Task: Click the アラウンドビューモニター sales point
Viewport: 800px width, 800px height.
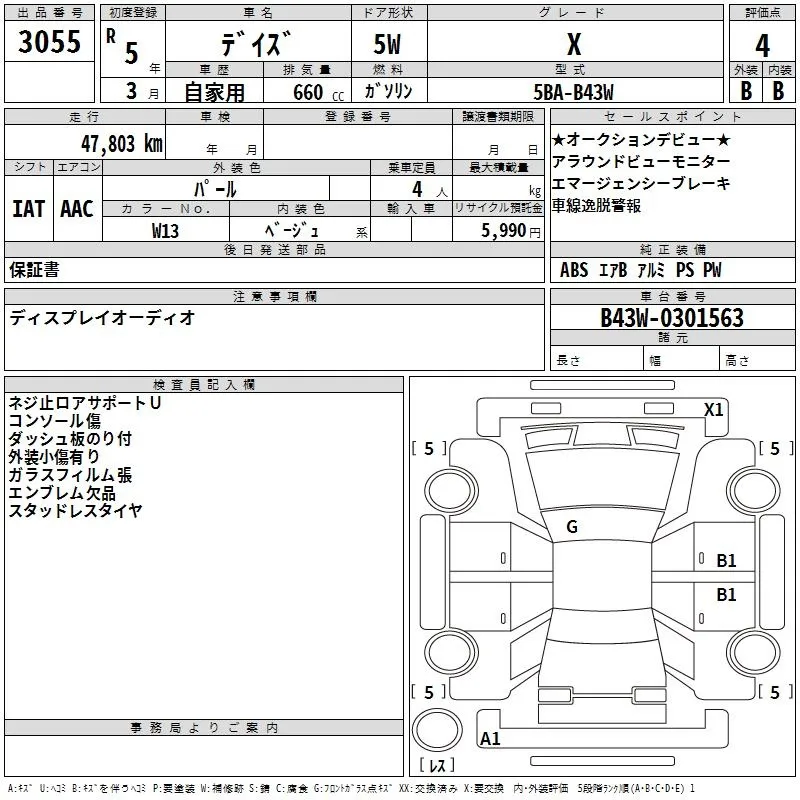Action: click(641, 161)
